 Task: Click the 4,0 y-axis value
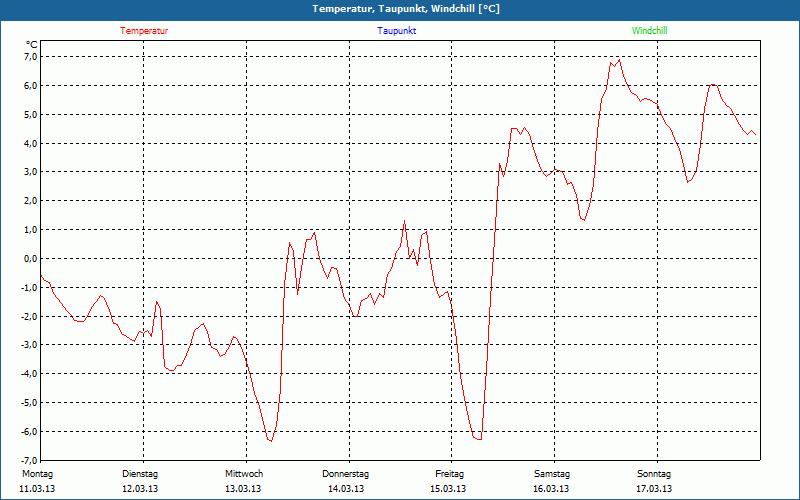pyautogui.click(x=30, y=143)
